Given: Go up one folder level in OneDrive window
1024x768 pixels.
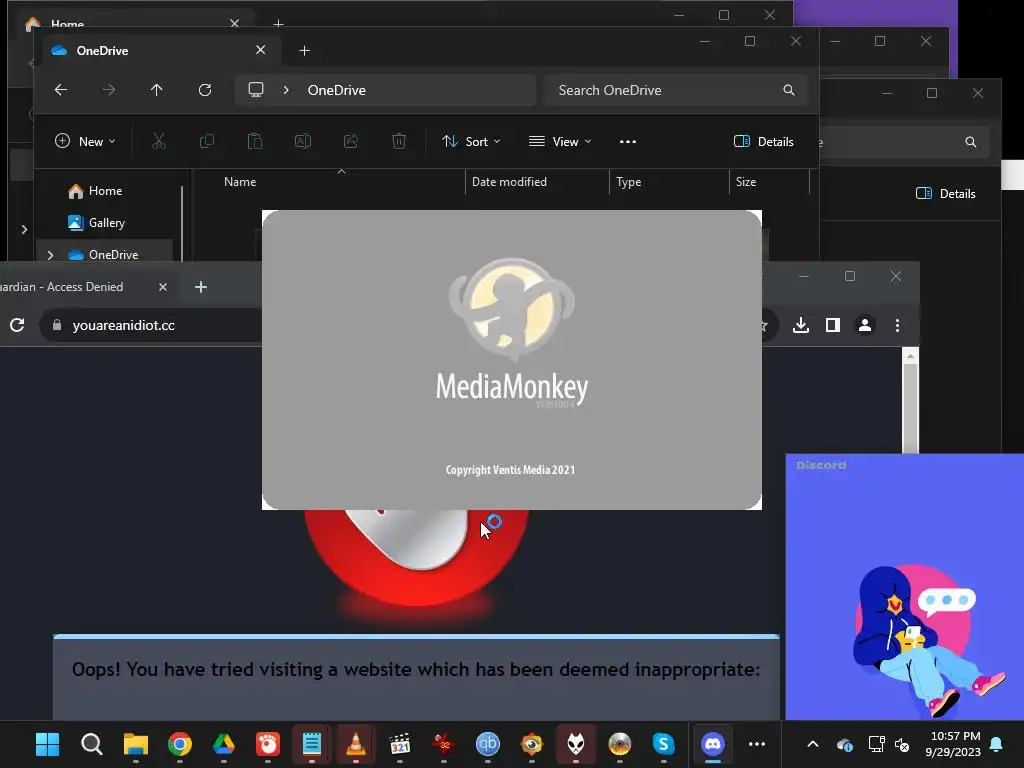Looking at the screenshot, I should tap(157, 90).
